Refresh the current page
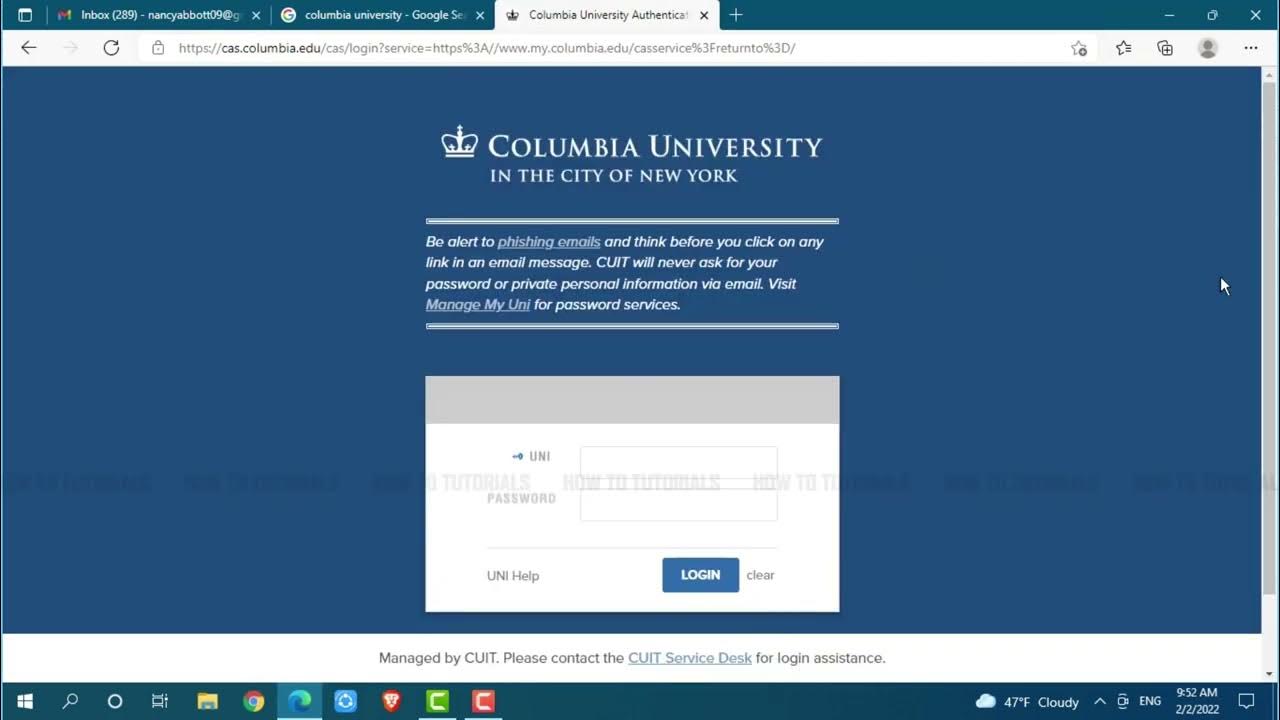 (x=111, y=48)
